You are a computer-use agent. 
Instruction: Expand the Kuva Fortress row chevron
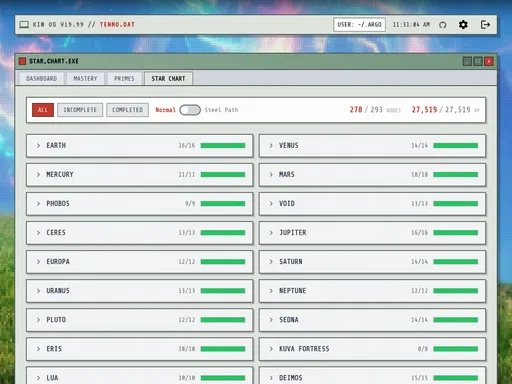click(x=271, y=349)
